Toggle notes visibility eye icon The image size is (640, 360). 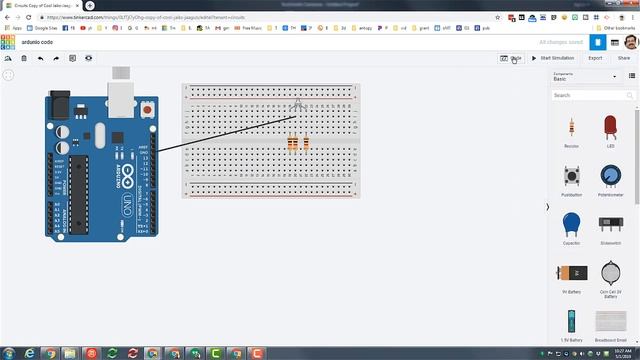click(89, 58)
